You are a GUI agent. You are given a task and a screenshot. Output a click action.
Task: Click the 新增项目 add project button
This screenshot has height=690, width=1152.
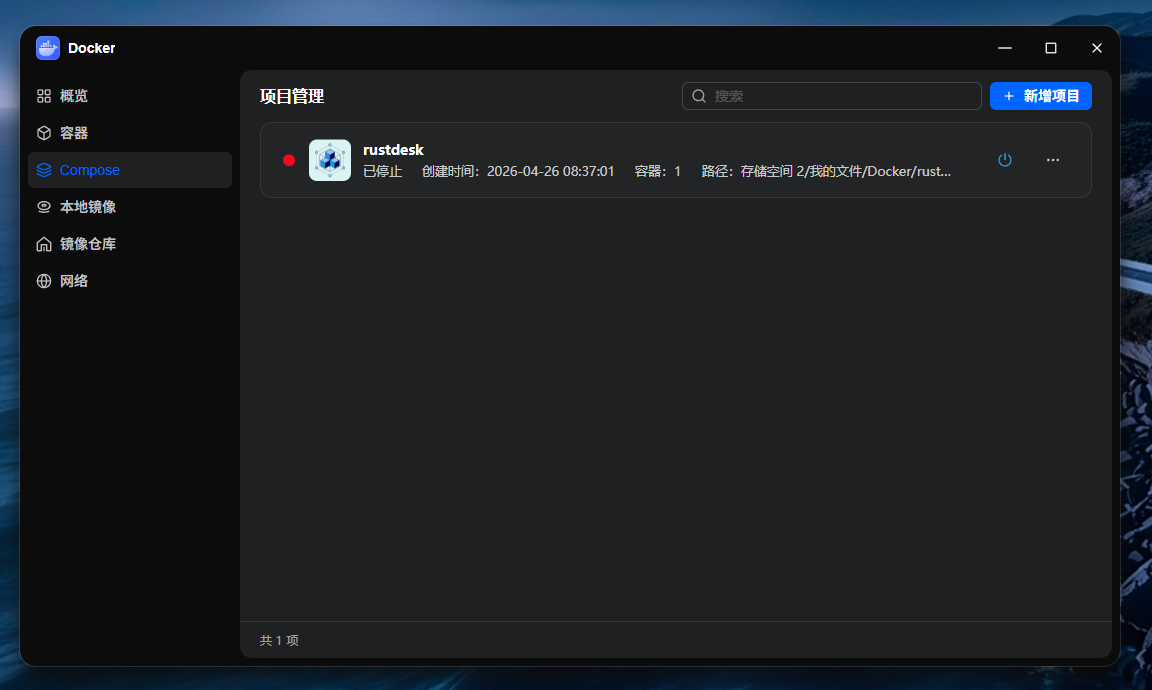pos(1040,96)
